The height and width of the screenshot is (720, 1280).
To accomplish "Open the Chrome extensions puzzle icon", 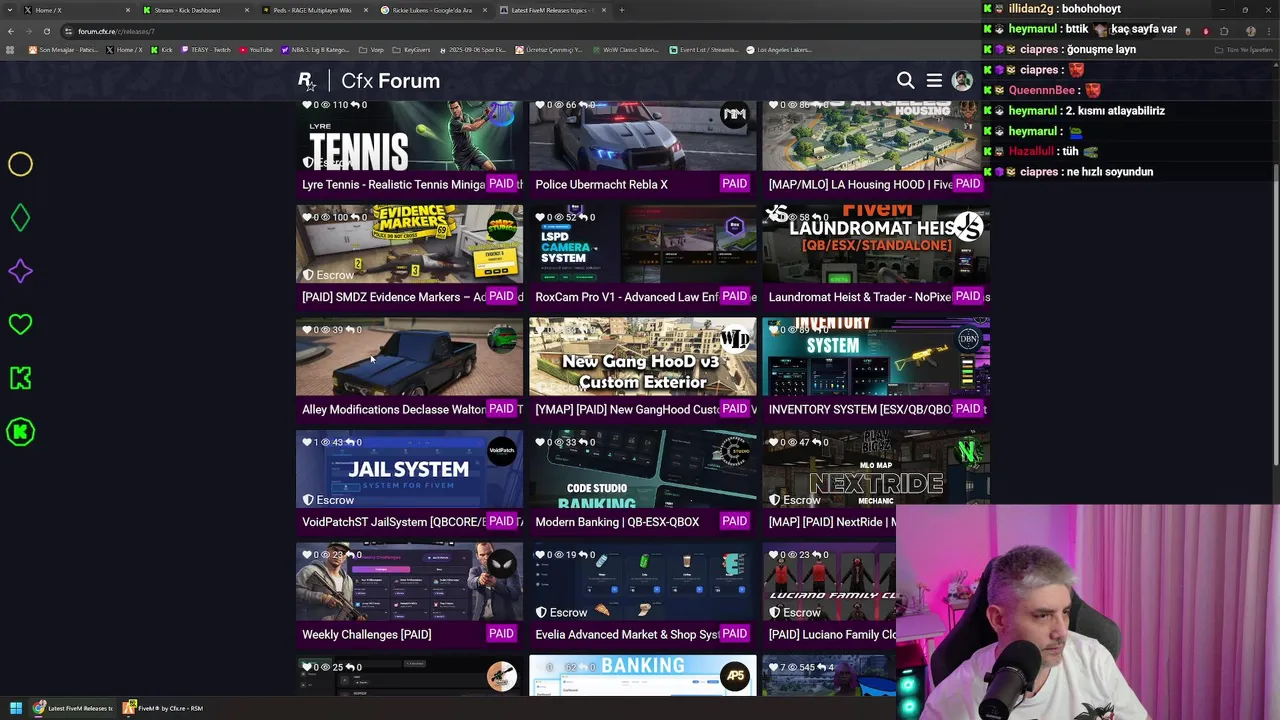I will click(1224, 31).
